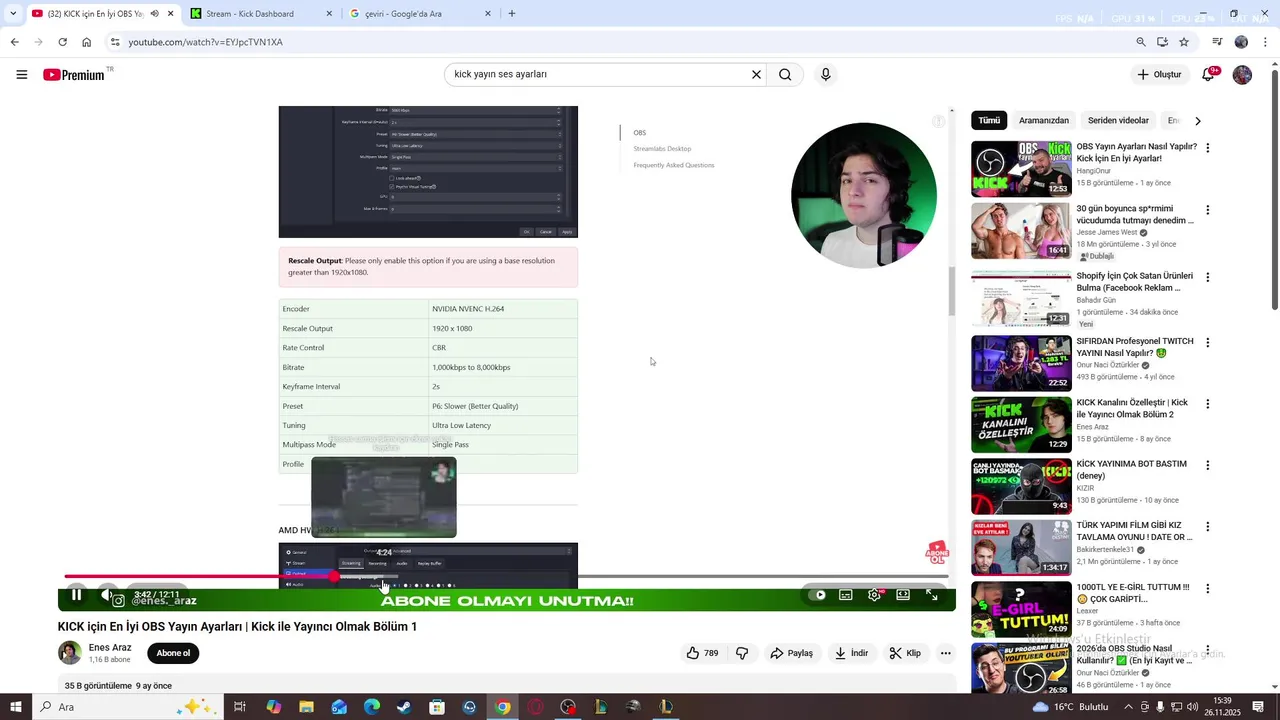The height and width of the screenshot is (720, 1280).
Task: Click the Windows taskbar search box
Action: pyautogui.click(x=126, y=707)
